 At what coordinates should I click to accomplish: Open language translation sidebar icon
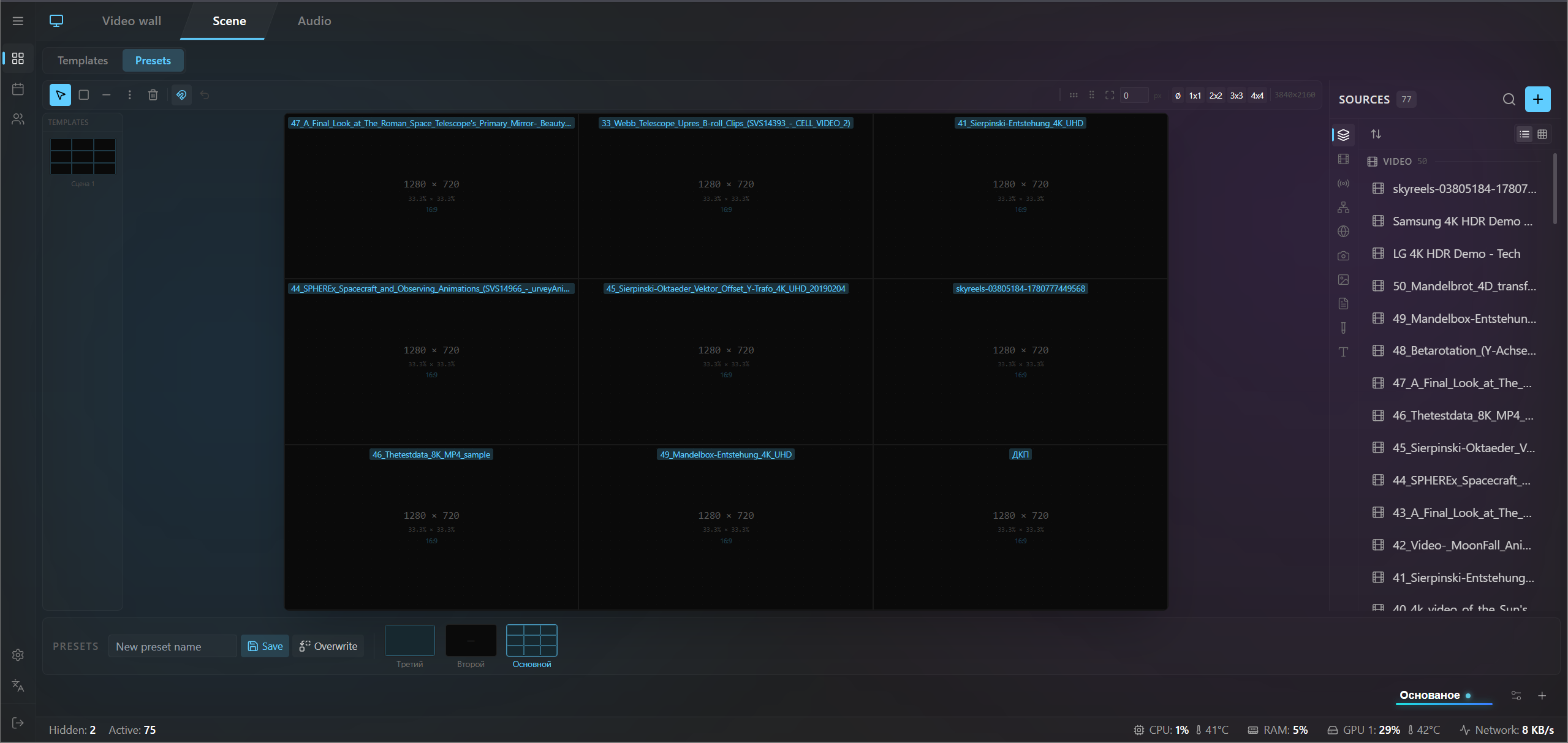[x=18, y=685]
